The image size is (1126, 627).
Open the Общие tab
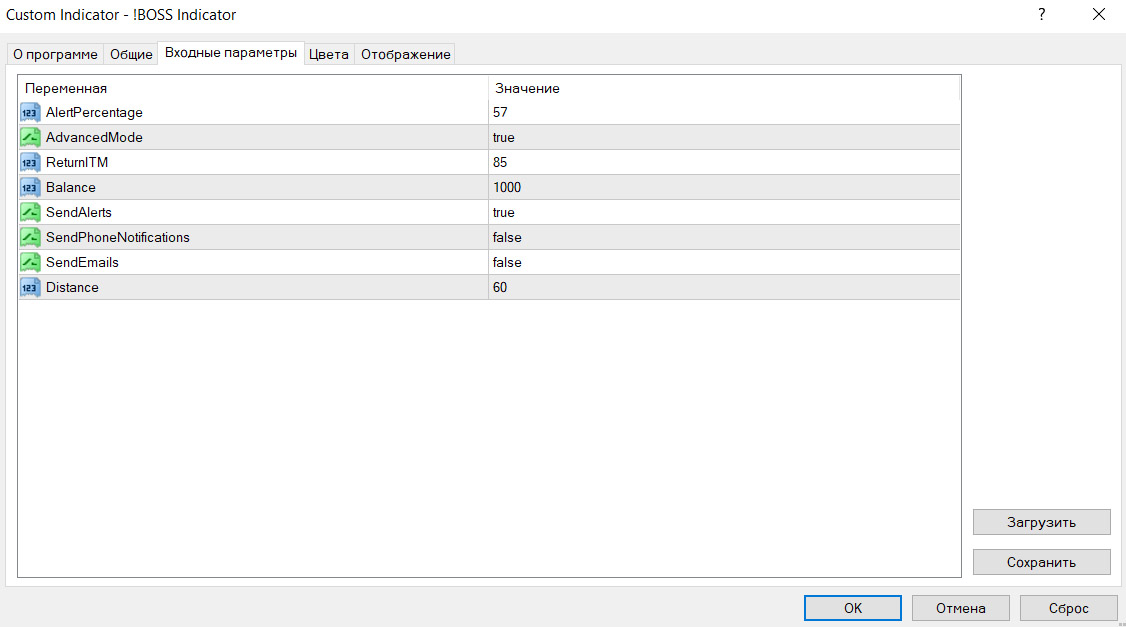click(131, 55)
